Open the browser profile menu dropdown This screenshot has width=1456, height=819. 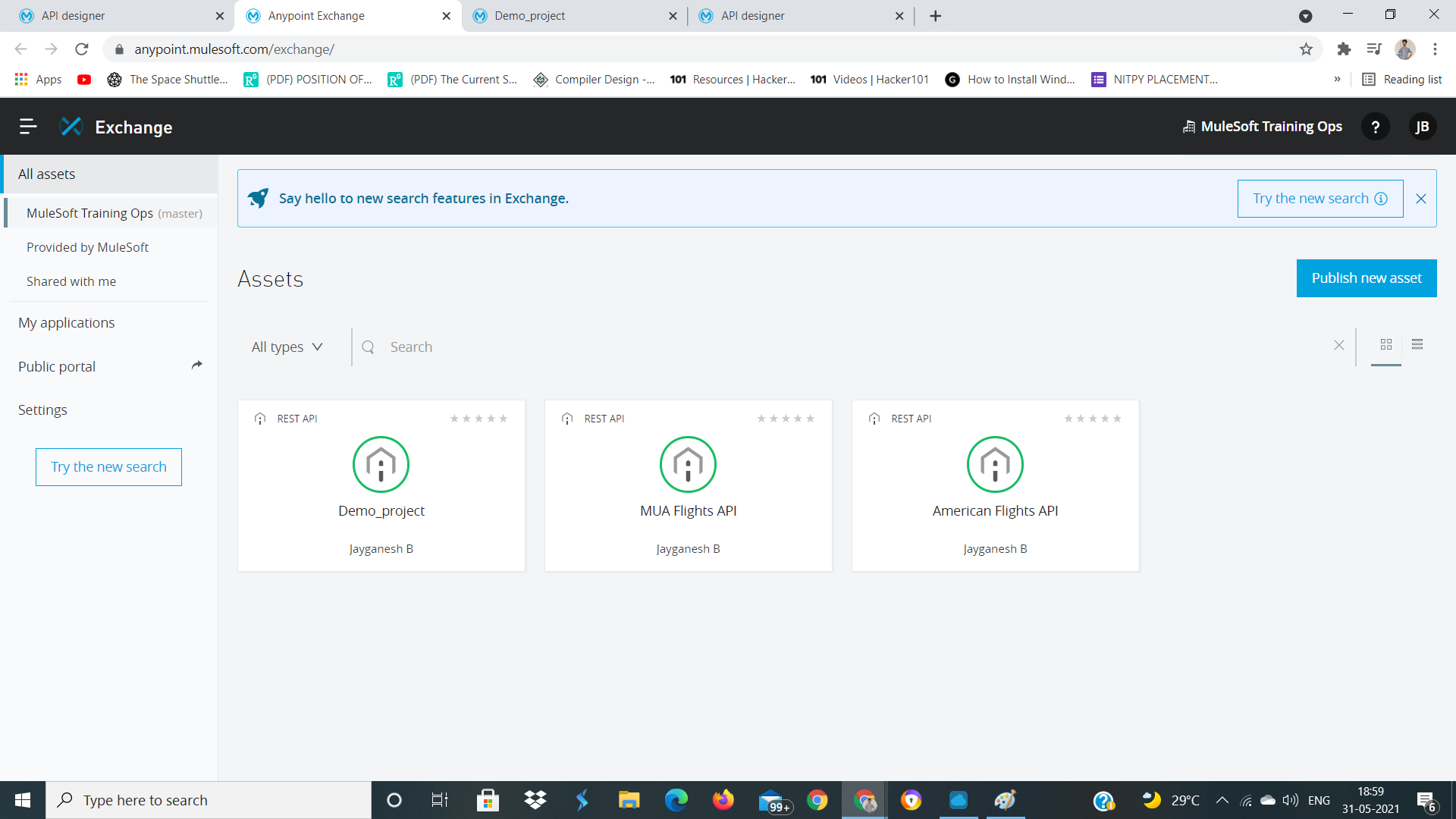[x=1405, y=49]
